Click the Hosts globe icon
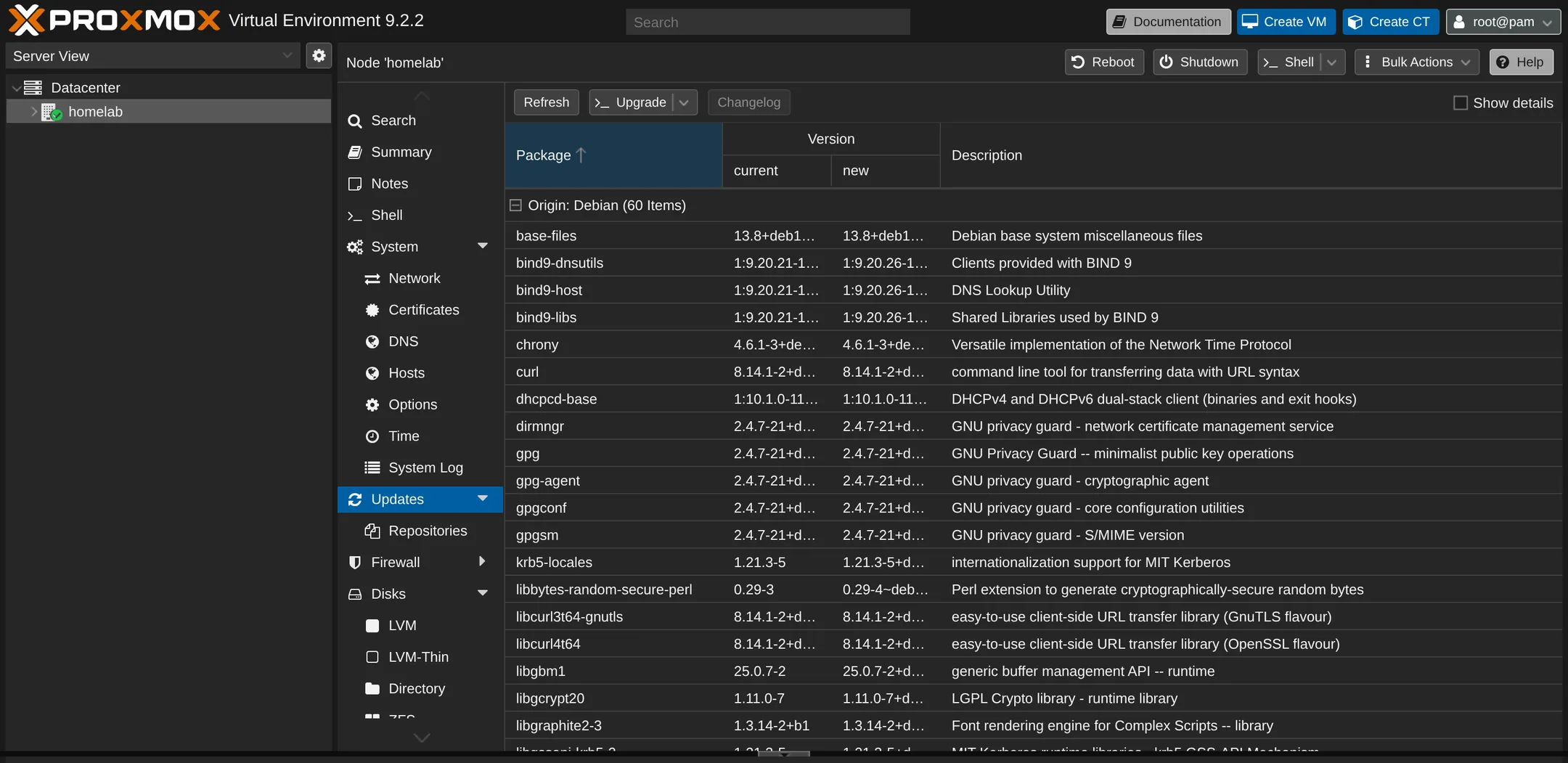 click(x=372, y=373)
